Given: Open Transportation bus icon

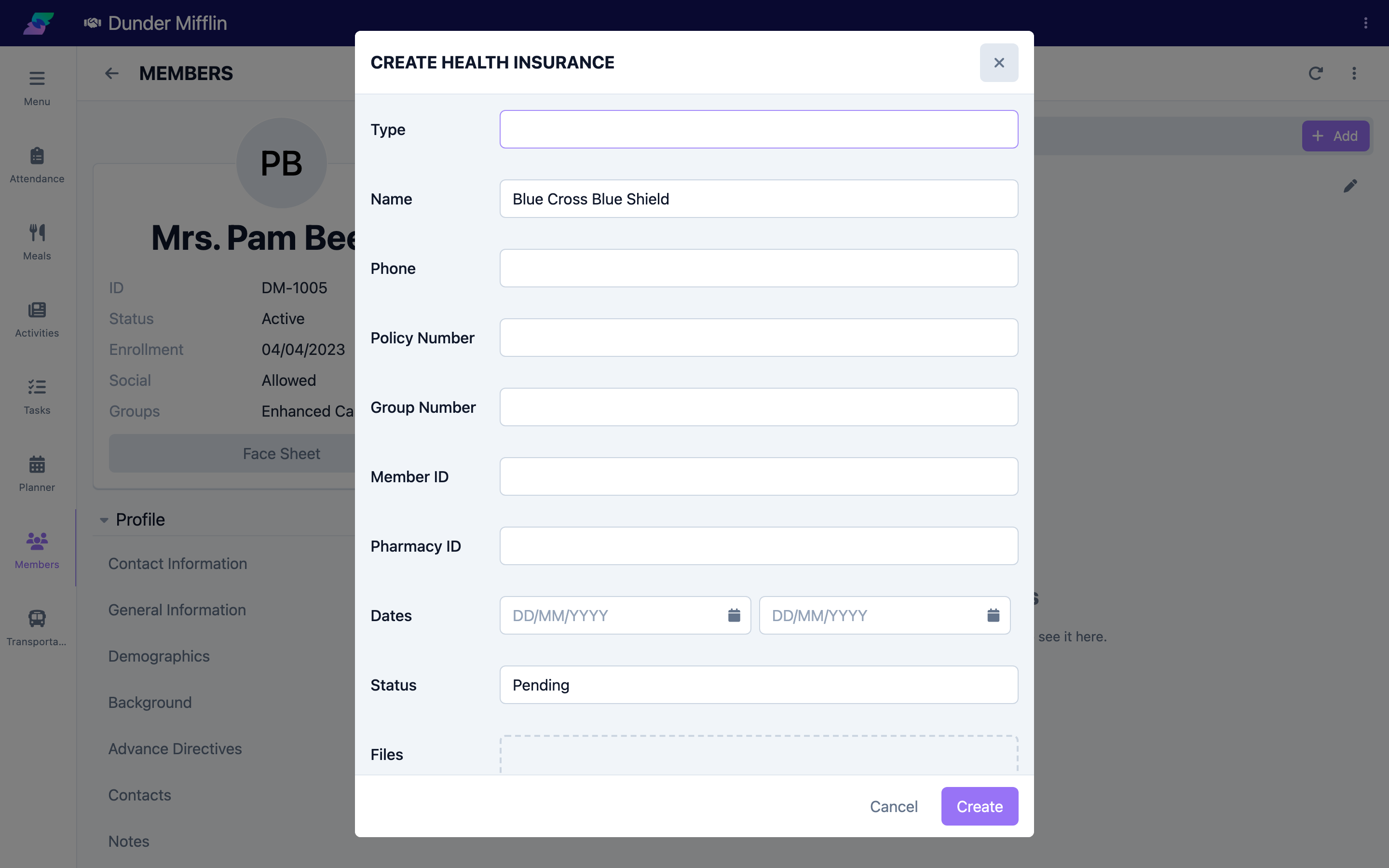Looking at the screenshot, I should click(37, 618).
